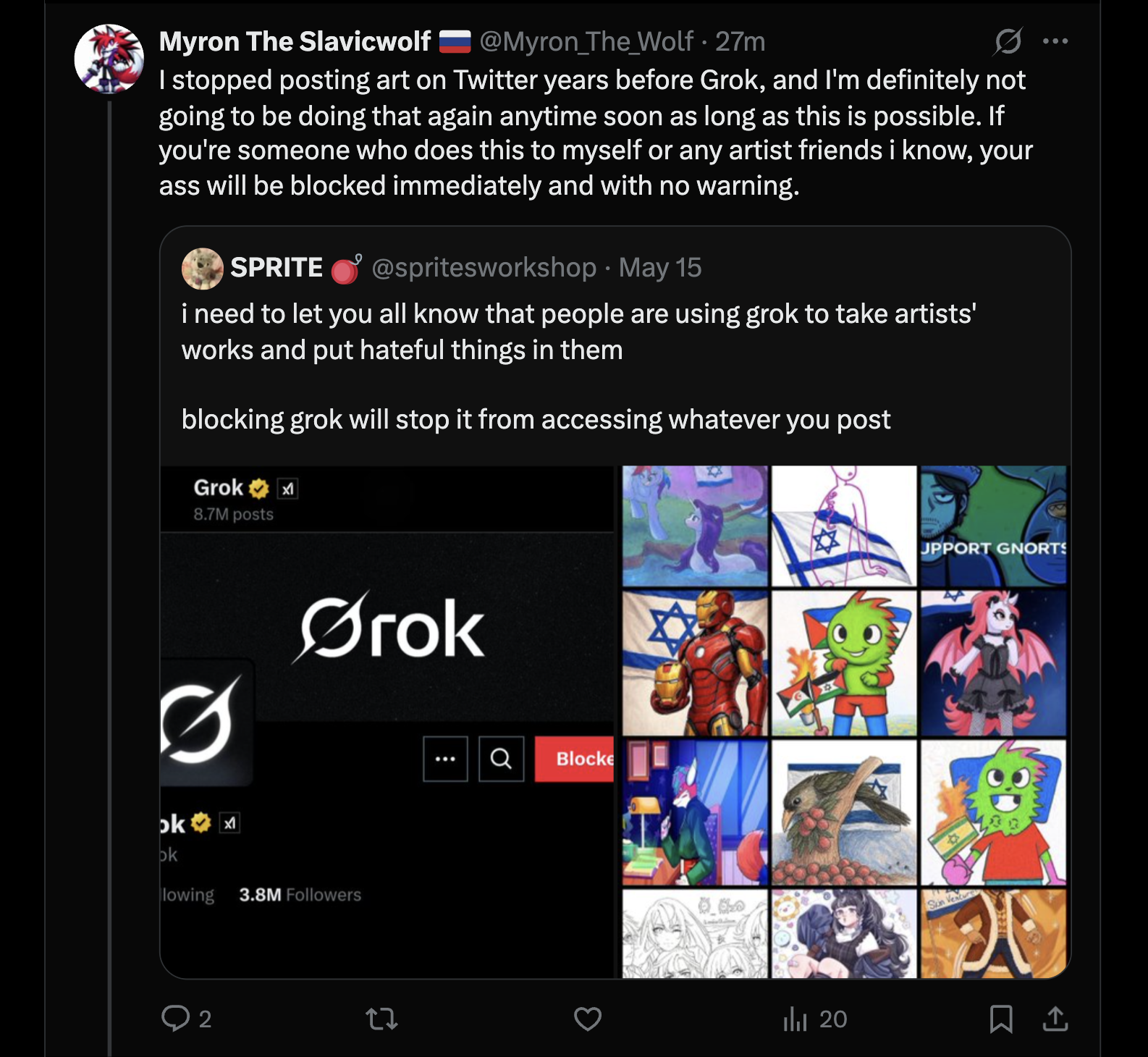This screenshot has height=1057, width=1148.
Task: Click the May 15 quoted post date
Action: [x=660, y=268]
